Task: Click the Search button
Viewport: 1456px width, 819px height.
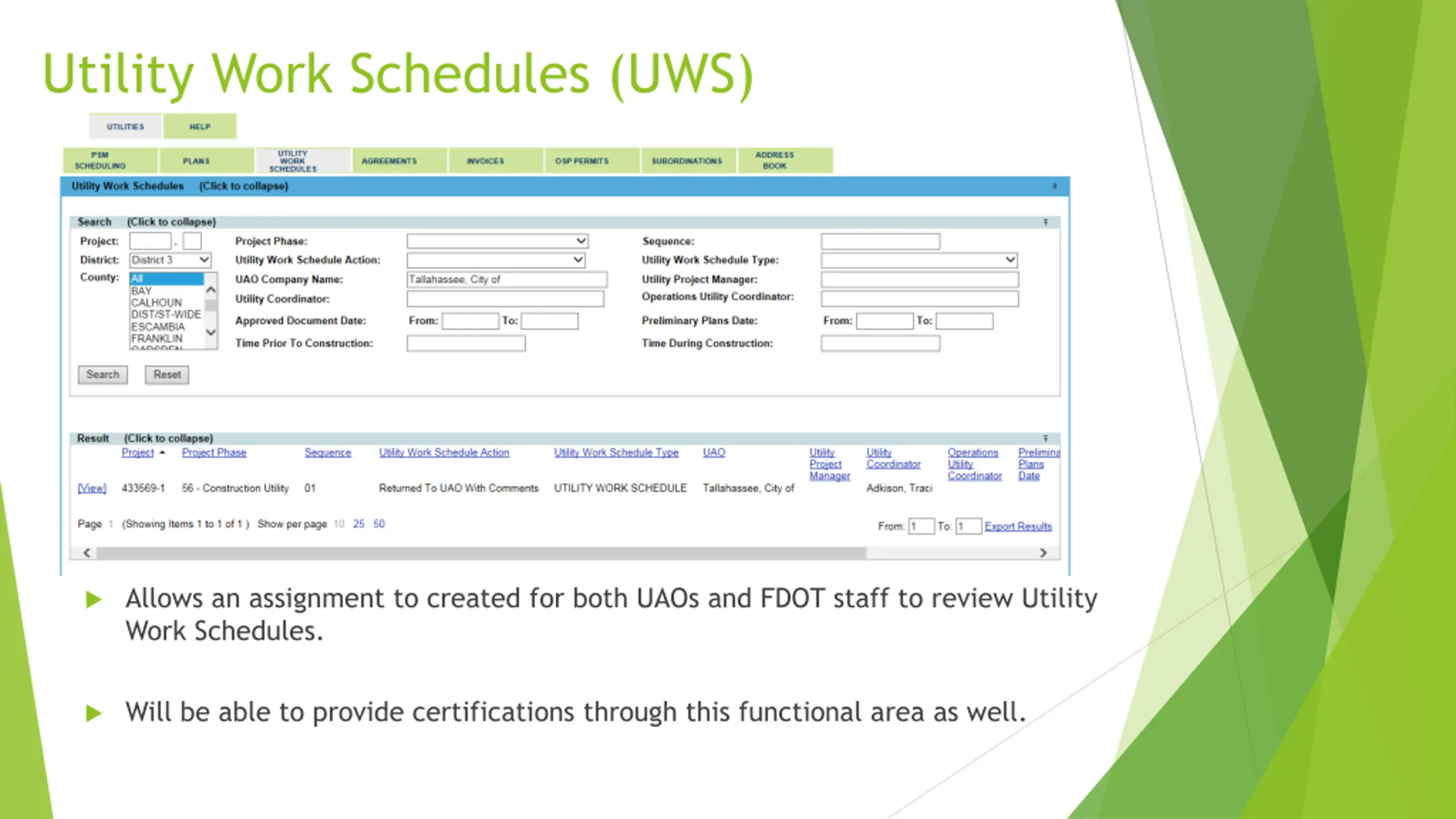Action: [103, 375]
